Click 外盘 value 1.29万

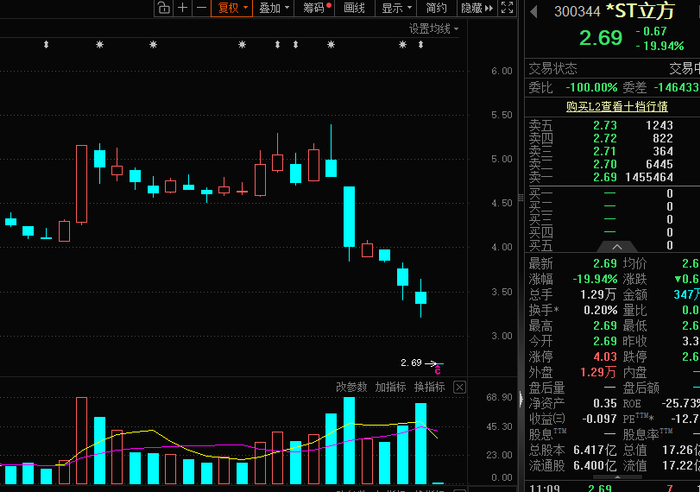click(x=598, y=372)
